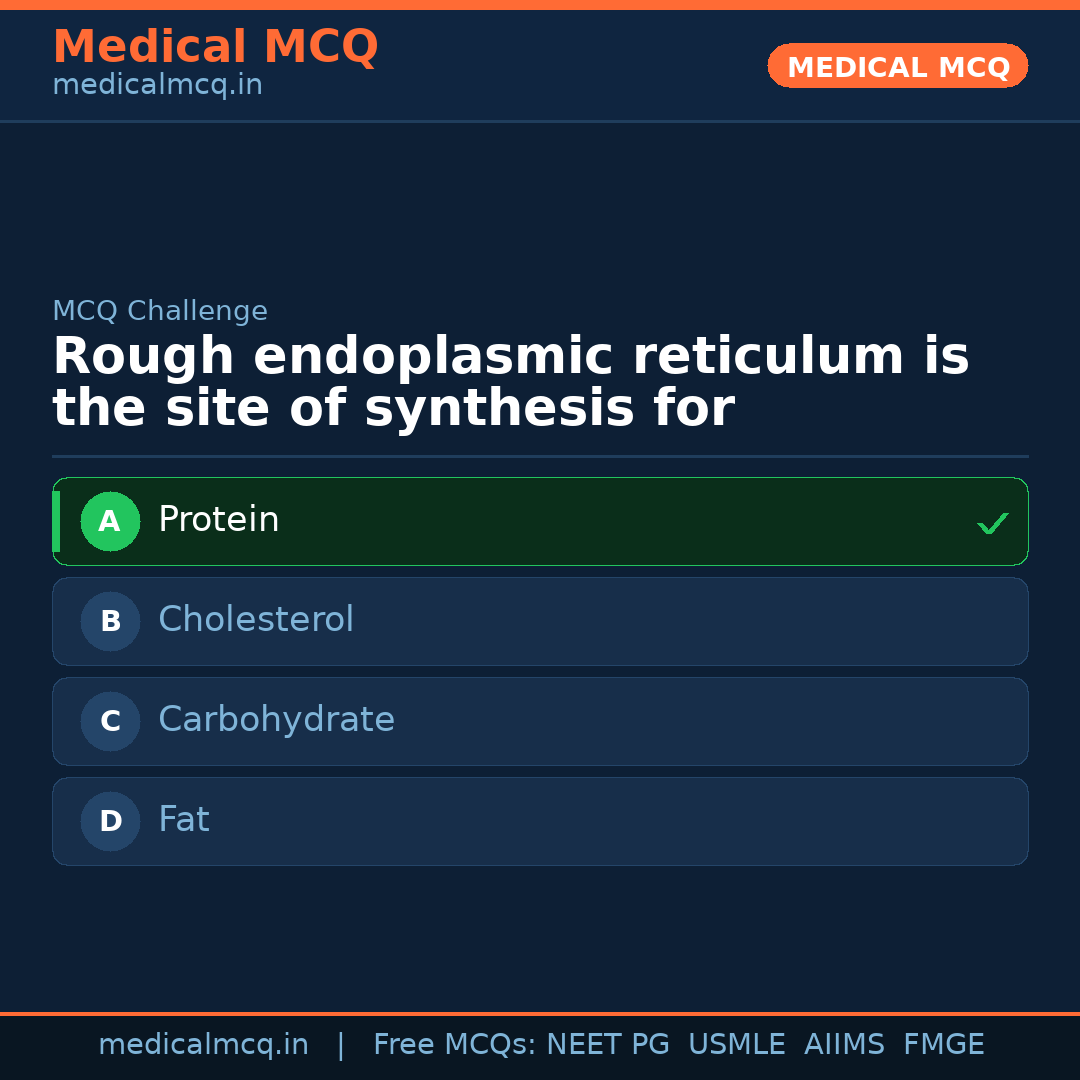Click the MCQ Challenge label

click(x=160, y=311)
